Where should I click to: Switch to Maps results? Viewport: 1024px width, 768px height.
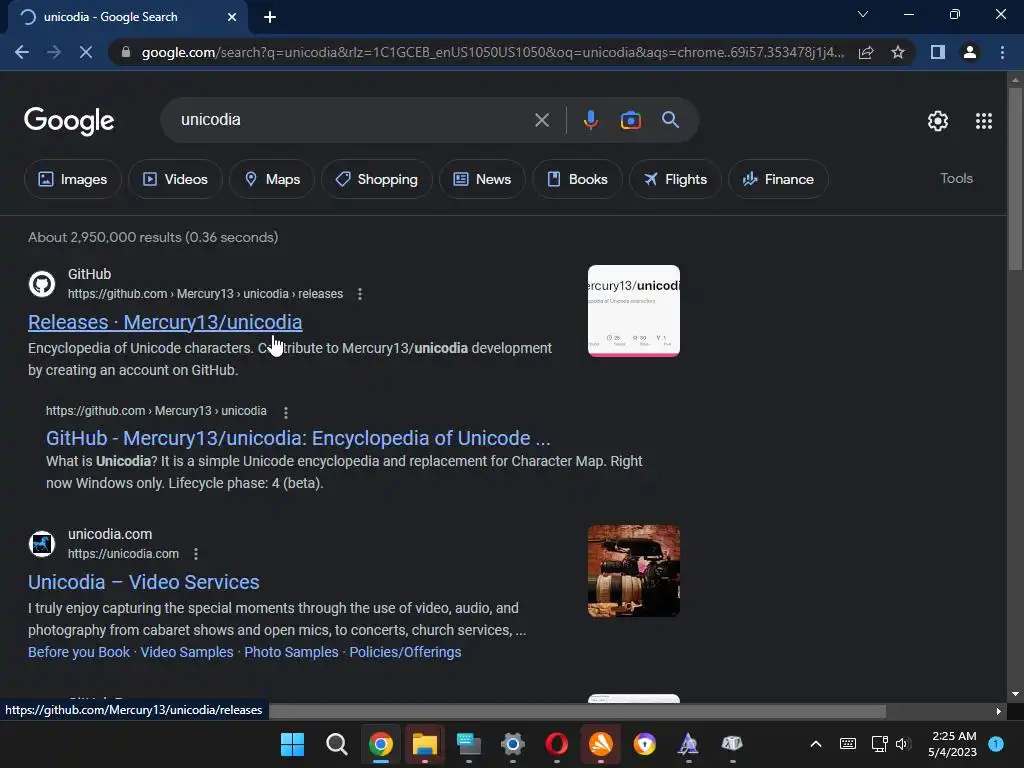point(272,179)
